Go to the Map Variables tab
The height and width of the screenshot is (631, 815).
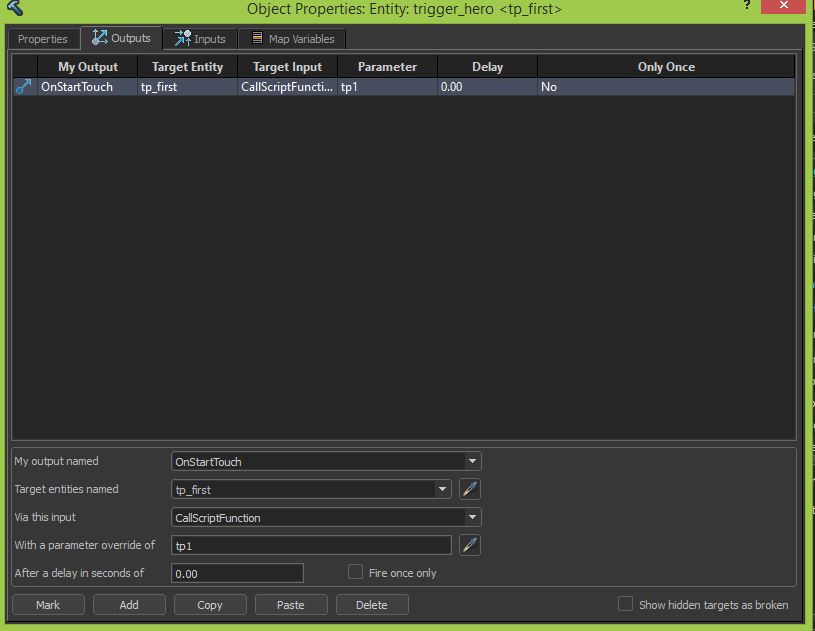point(292,39)
